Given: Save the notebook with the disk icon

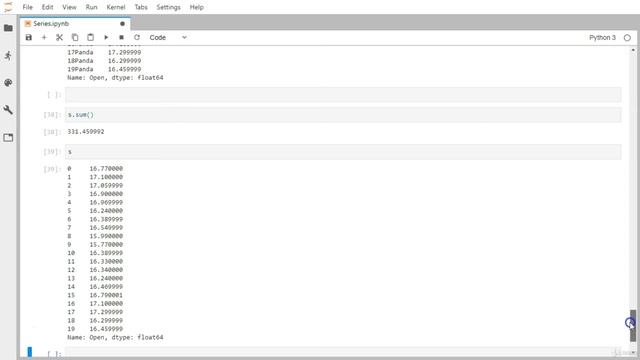Looking at the screenshot, I should point(29,38).
